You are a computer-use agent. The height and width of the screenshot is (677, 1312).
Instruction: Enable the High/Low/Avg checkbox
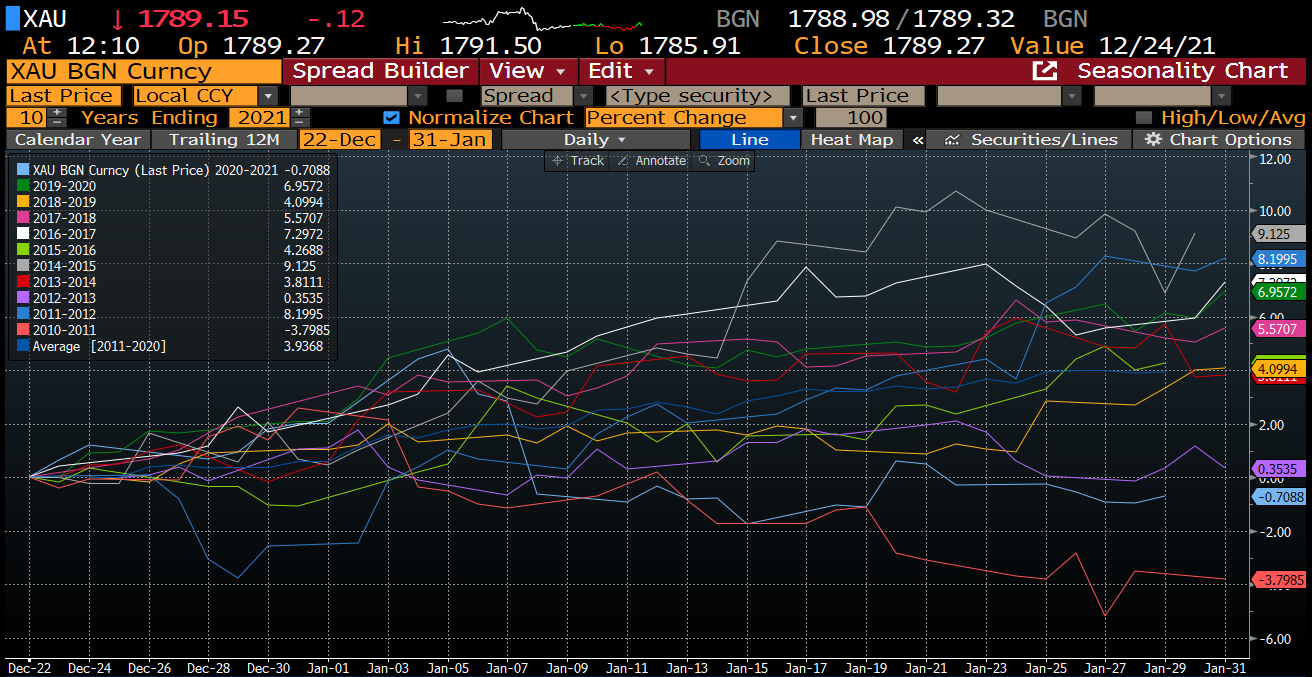pos(1144,118)
